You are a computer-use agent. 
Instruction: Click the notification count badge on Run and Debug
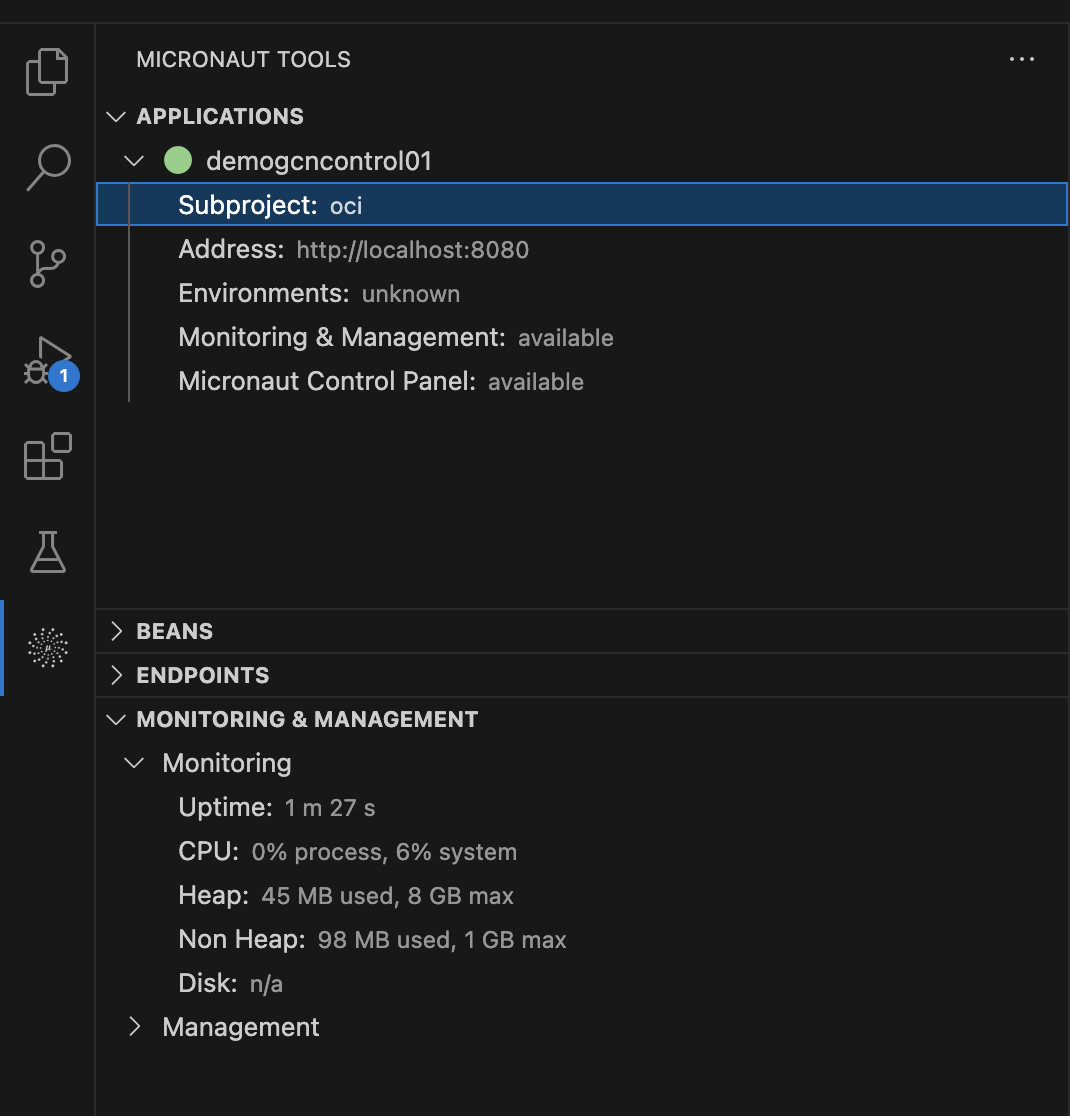64,377
